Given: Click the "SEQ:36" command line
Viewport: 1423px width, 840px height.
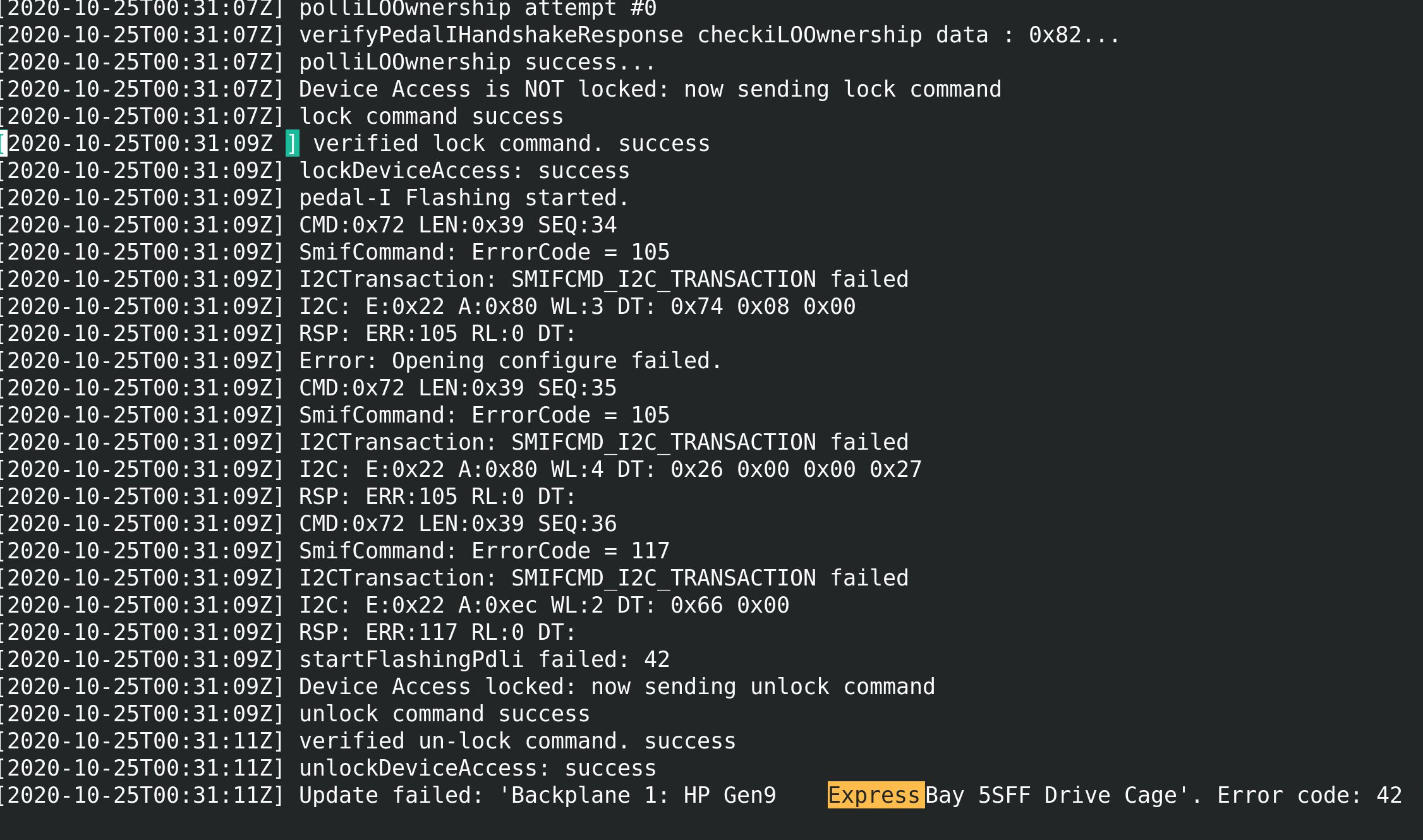Looking at the screenshot, I should (457, 524).
